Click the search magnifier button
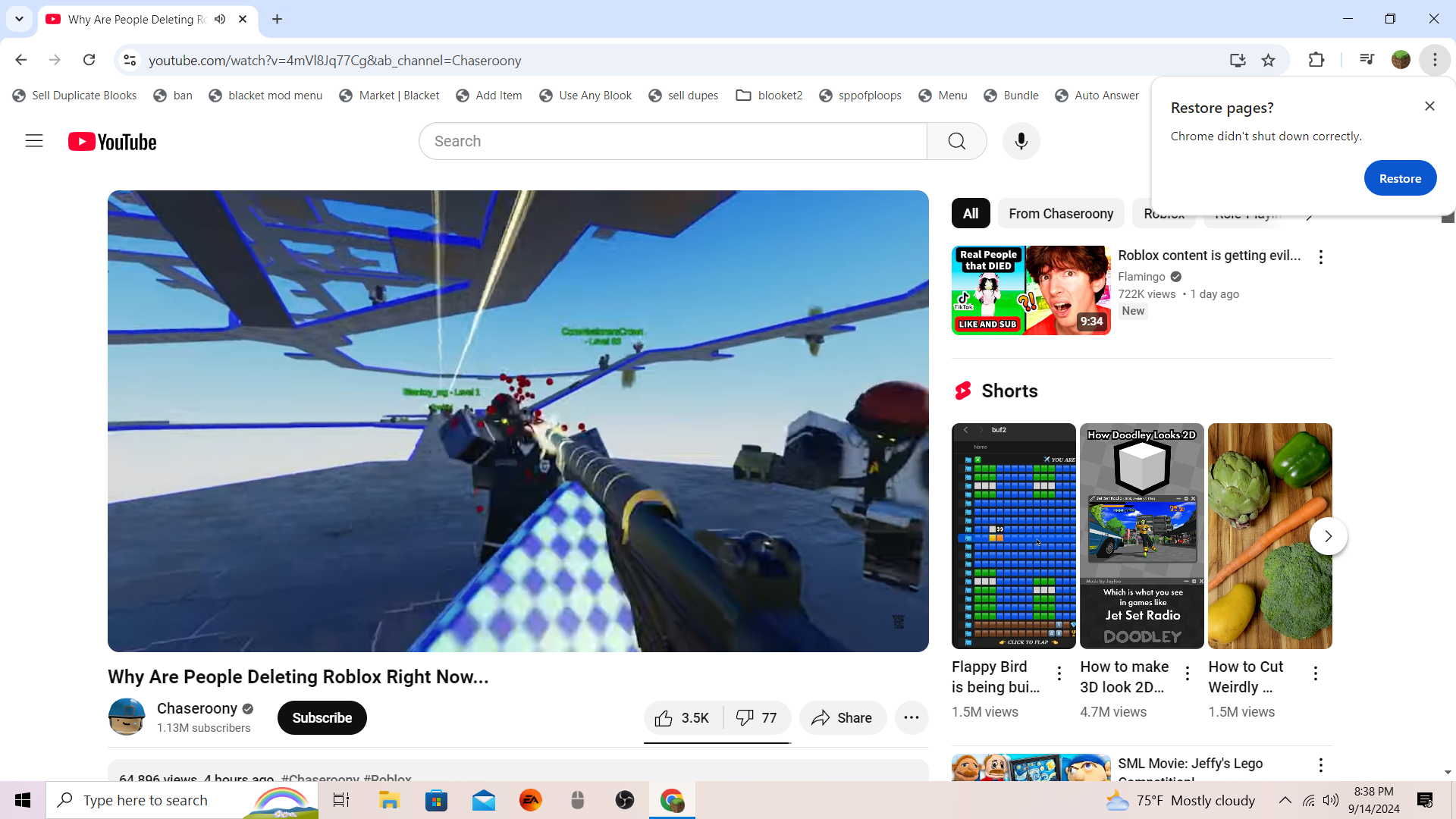 [x=956, y=141]
